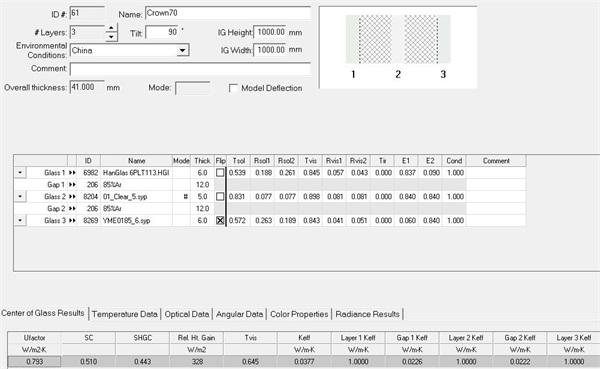
Task: Click the Tsol column header
Action: pyautogui.click(x=239, y=161)
